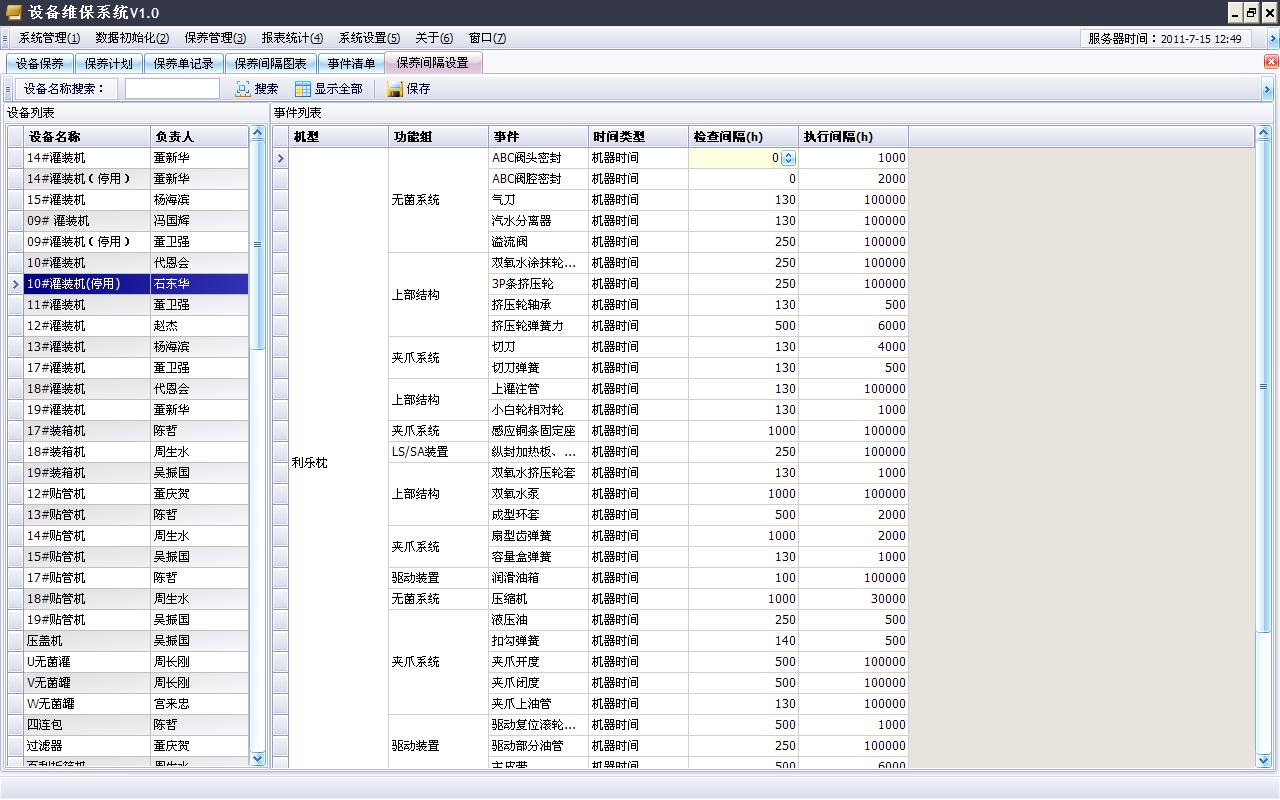The height and width of the screenshot is (800, 1280).
Task: Open the 系统设置 menu
Action: [x=369, y=38]
